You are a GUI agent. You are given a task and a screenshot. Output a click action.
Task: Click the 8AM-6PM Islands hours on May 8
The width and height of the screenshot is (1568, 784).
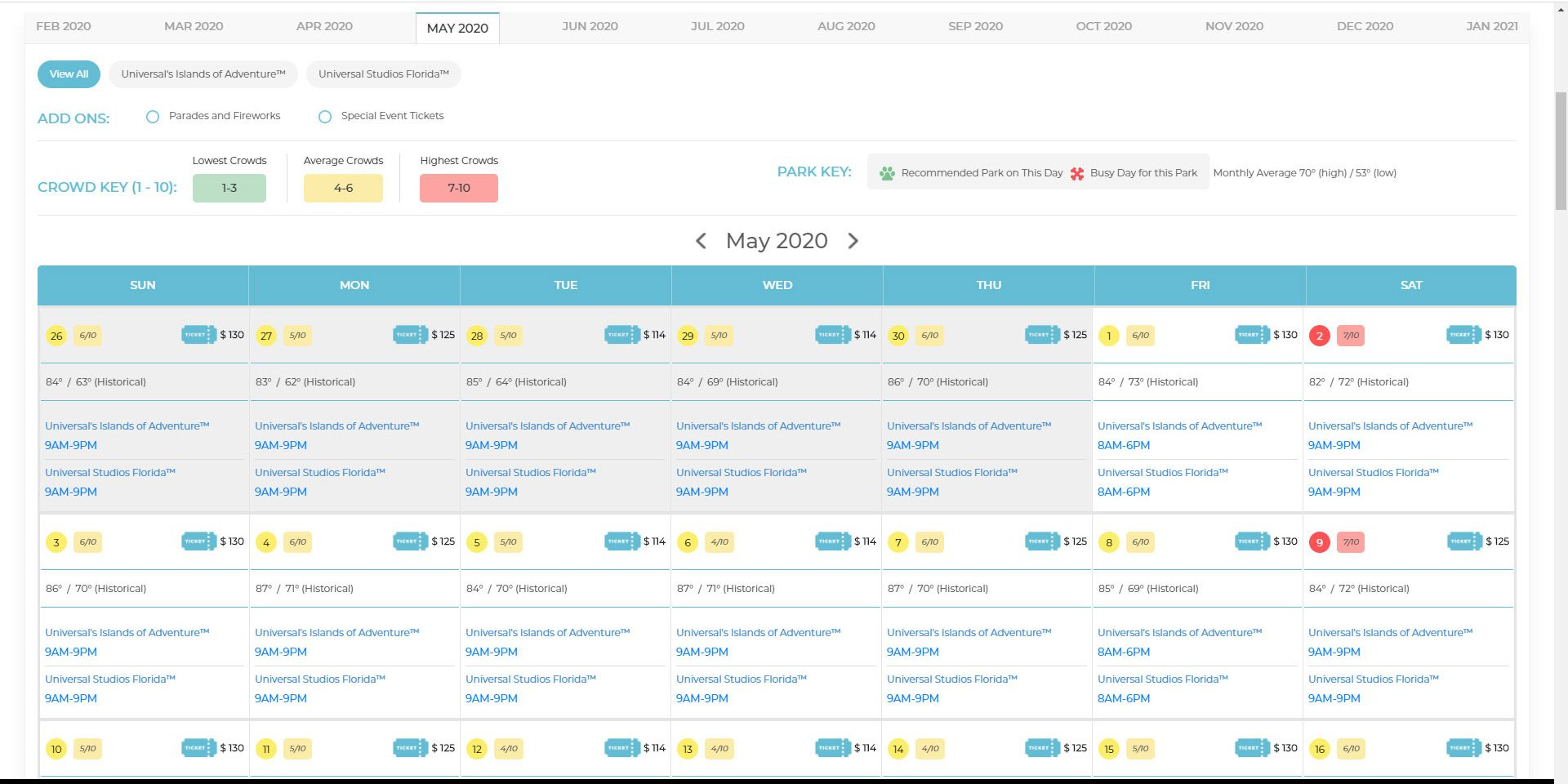1124,652
